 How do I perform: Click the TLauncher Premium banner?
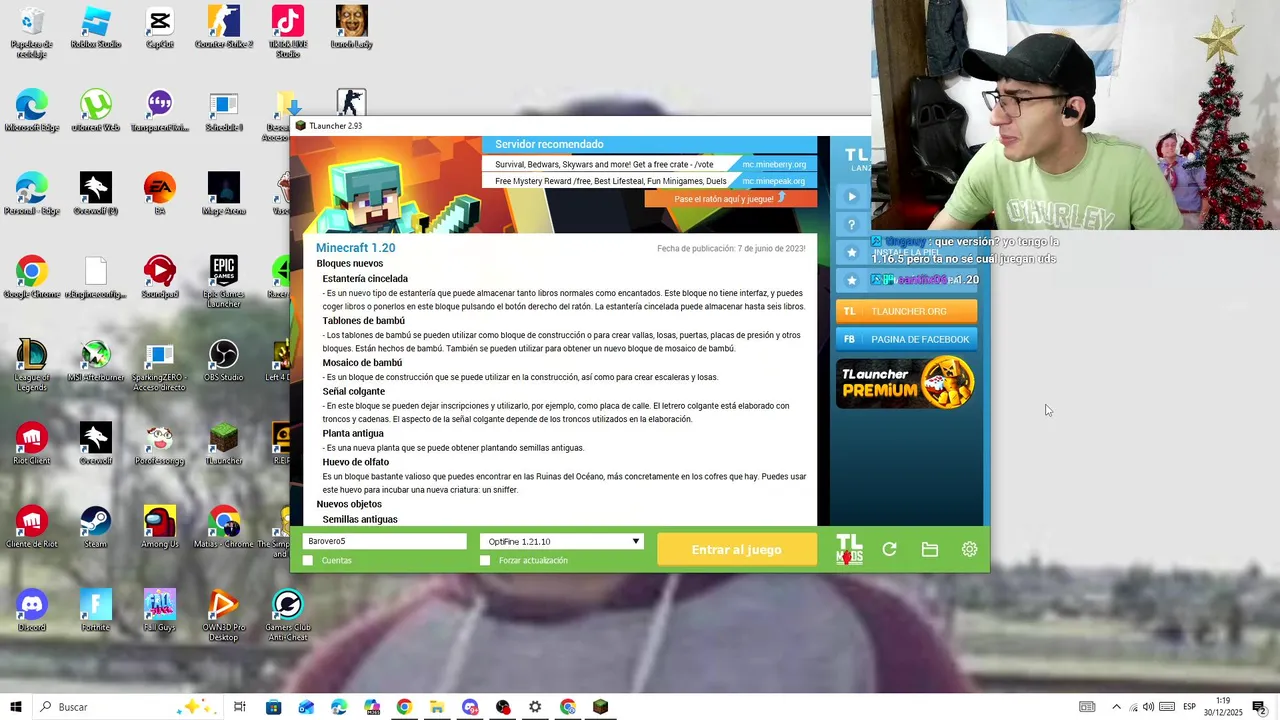coord(906,383)
